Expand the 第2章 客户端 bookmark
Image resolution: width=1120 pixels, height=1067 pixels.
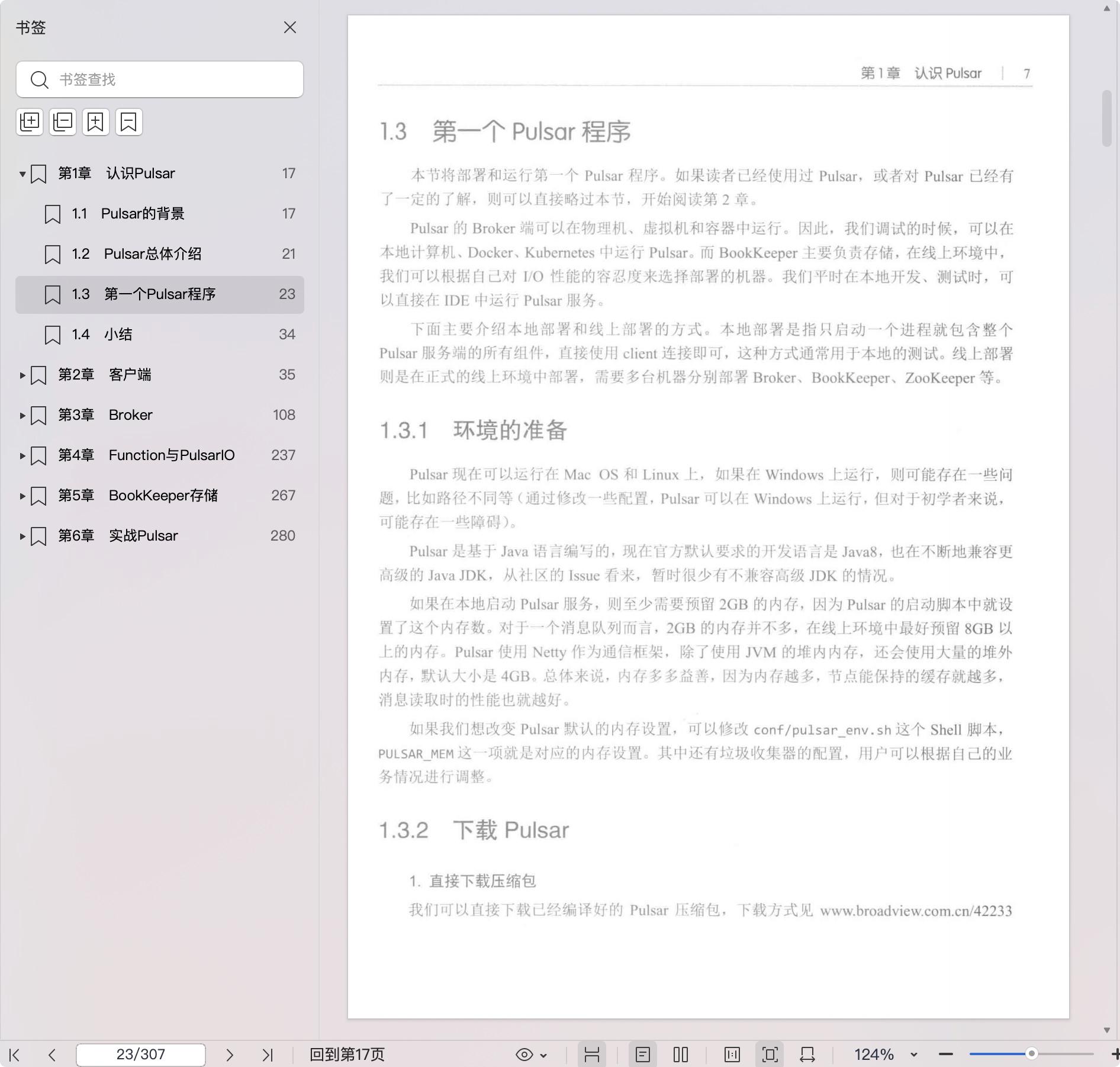tap(22, 375)
